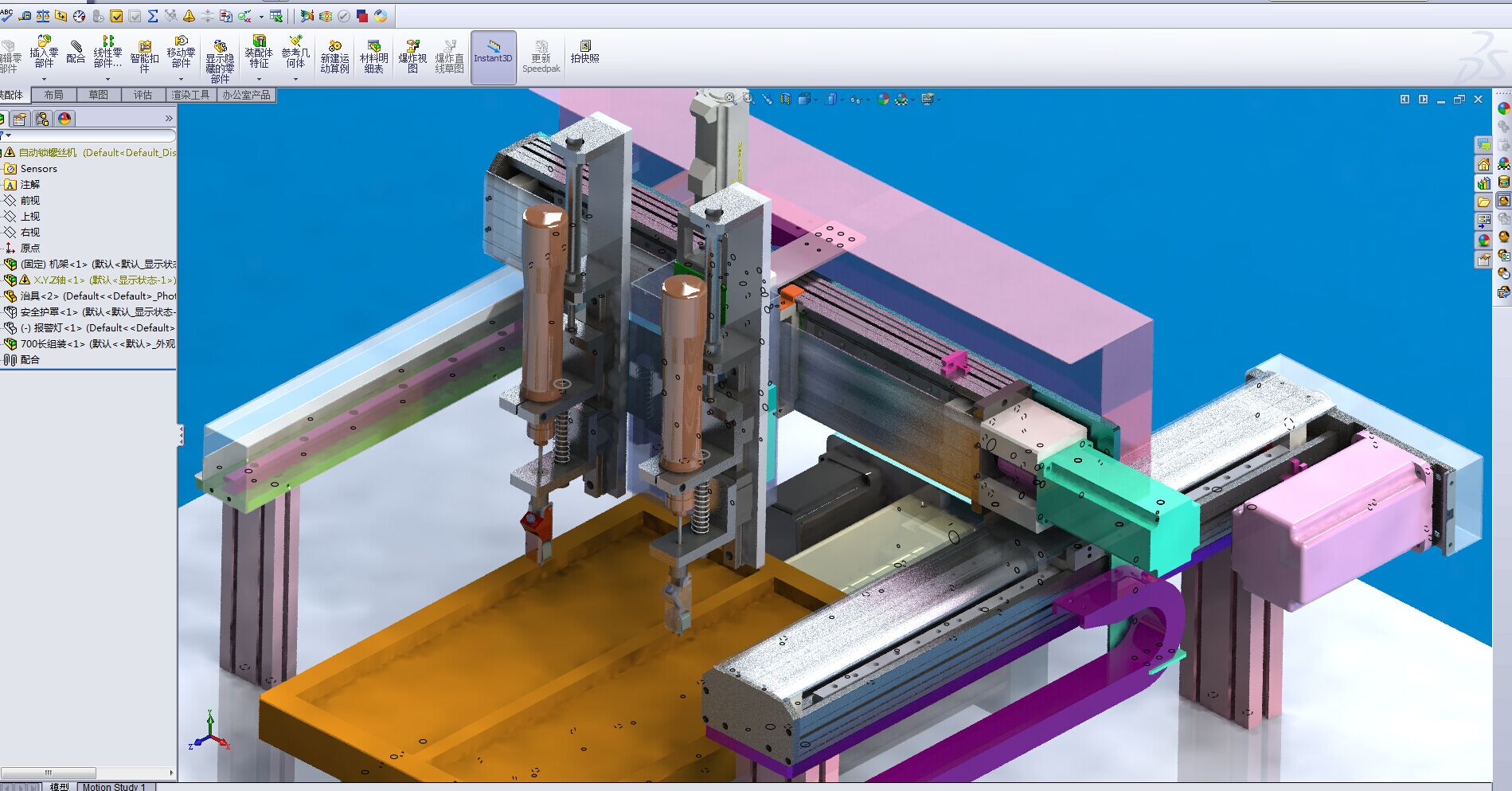Click the Exploded View tool
This screenshot has width=1512, height=791.
412,56
